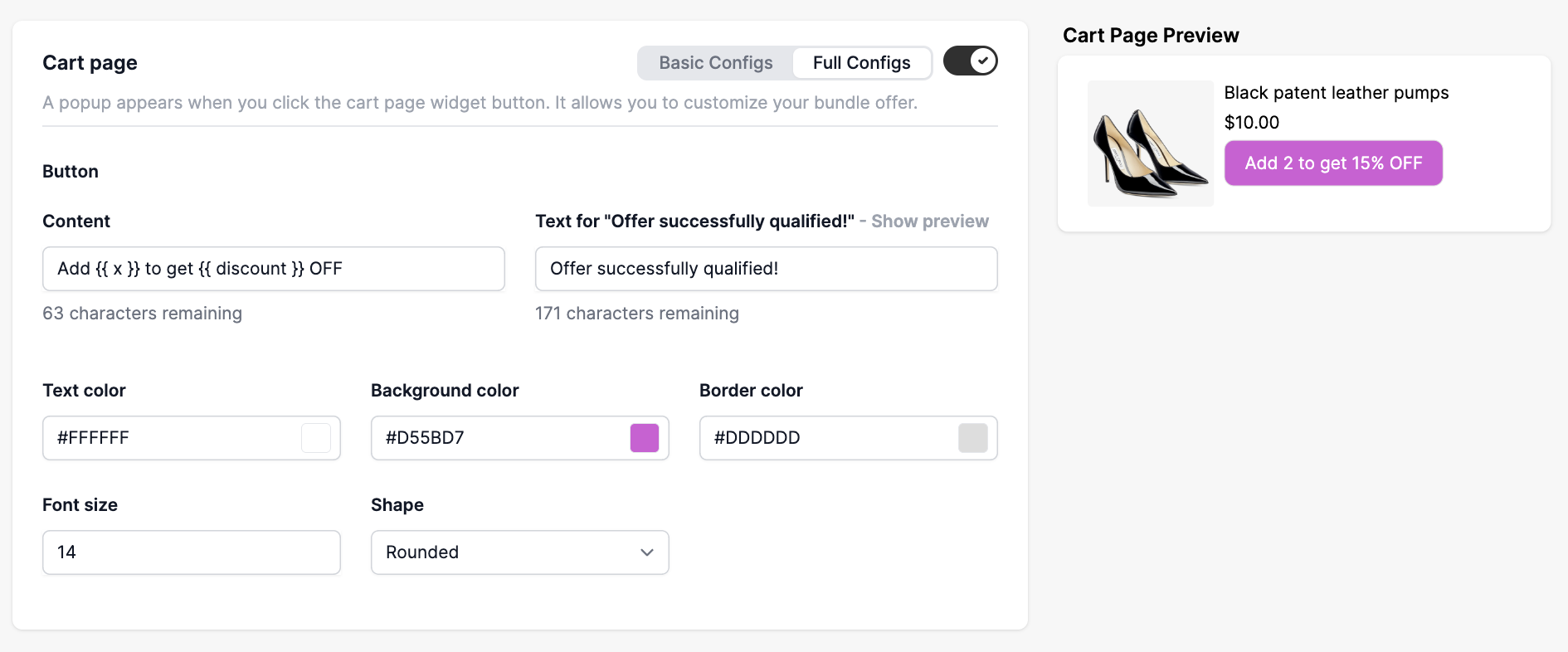
Task: Click the Black patent leather pumps title
Action: tap(1336, 93)
